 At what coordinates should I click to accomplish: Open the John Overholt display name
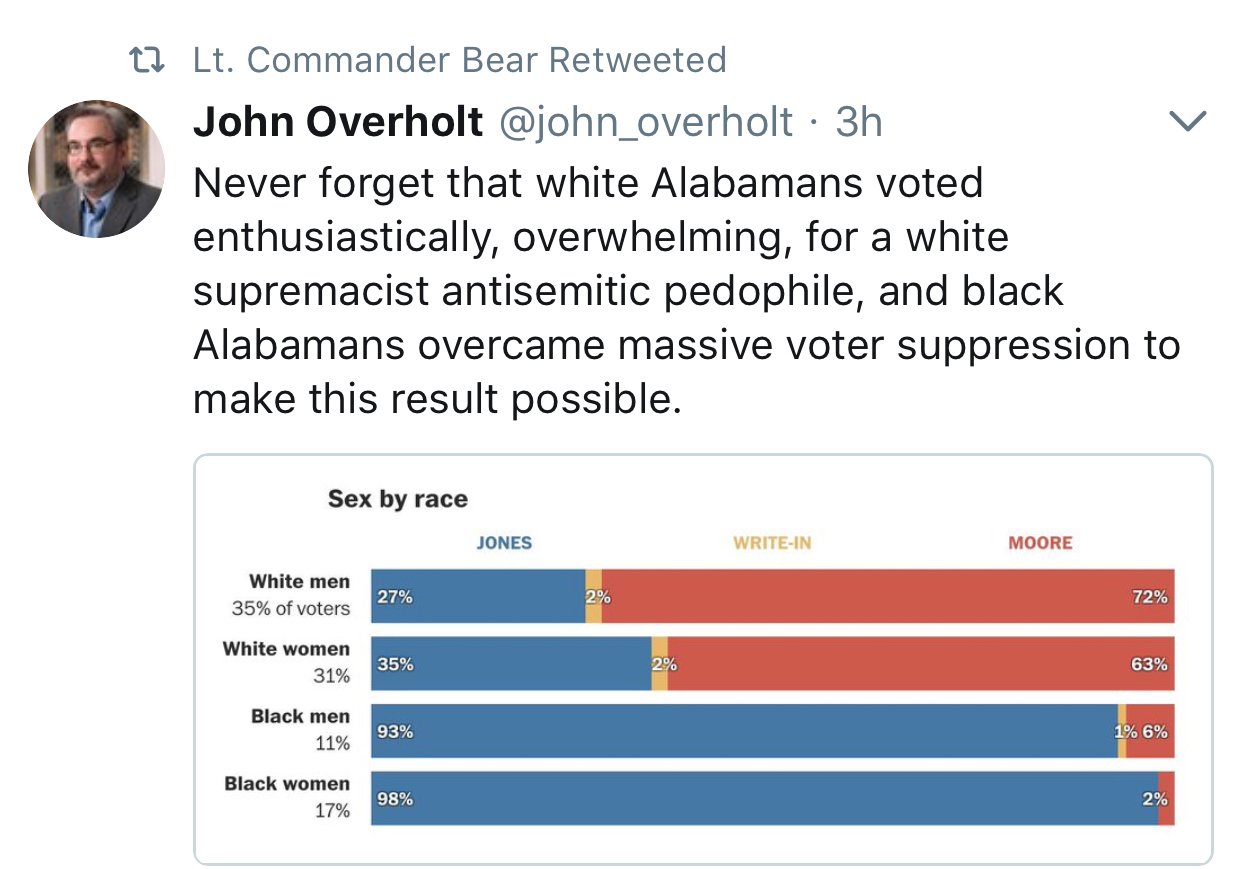pyautogui.click(x=338, y=122)
